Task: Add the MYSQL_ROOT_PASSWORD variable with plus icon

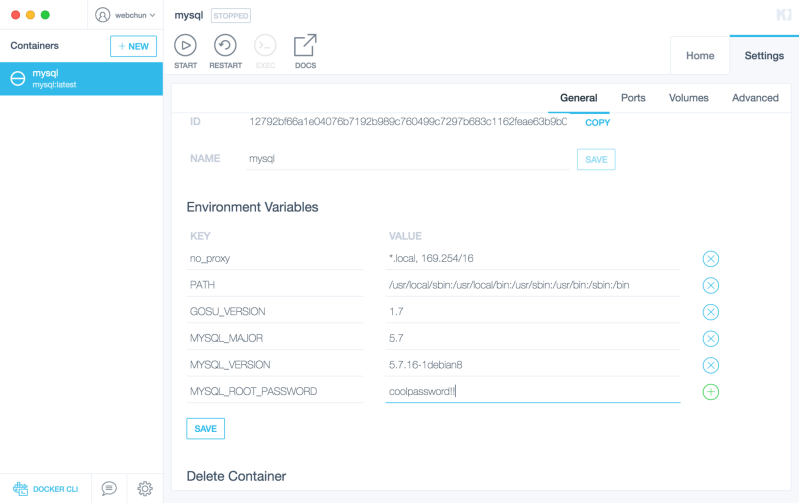Action: tap(710, 392)
